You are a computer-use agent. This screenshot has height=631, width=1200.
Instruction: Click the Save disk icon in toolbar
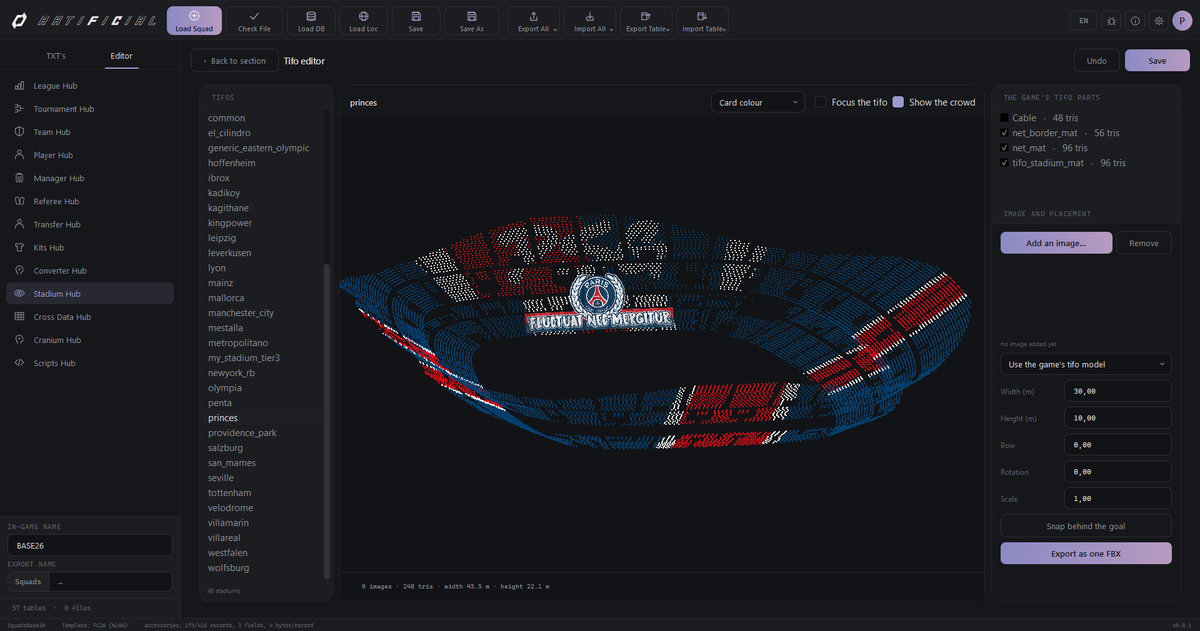416,21
